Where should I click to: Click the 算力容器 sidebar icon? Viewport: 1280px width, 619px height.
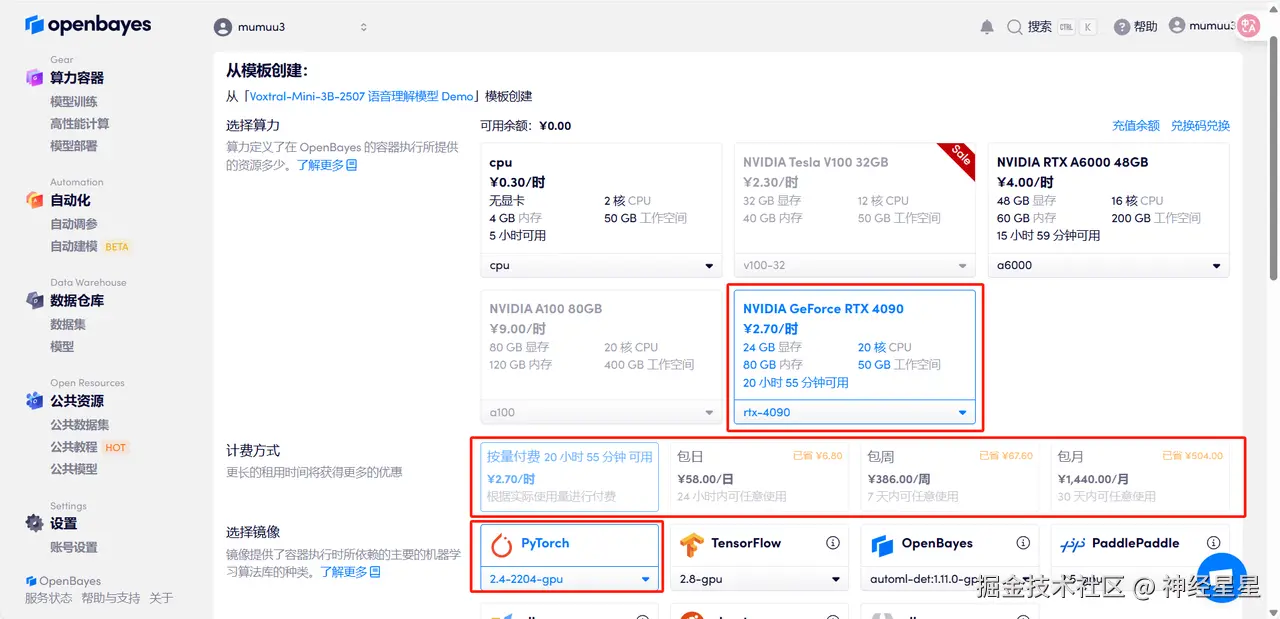click(x=35, y=77)
